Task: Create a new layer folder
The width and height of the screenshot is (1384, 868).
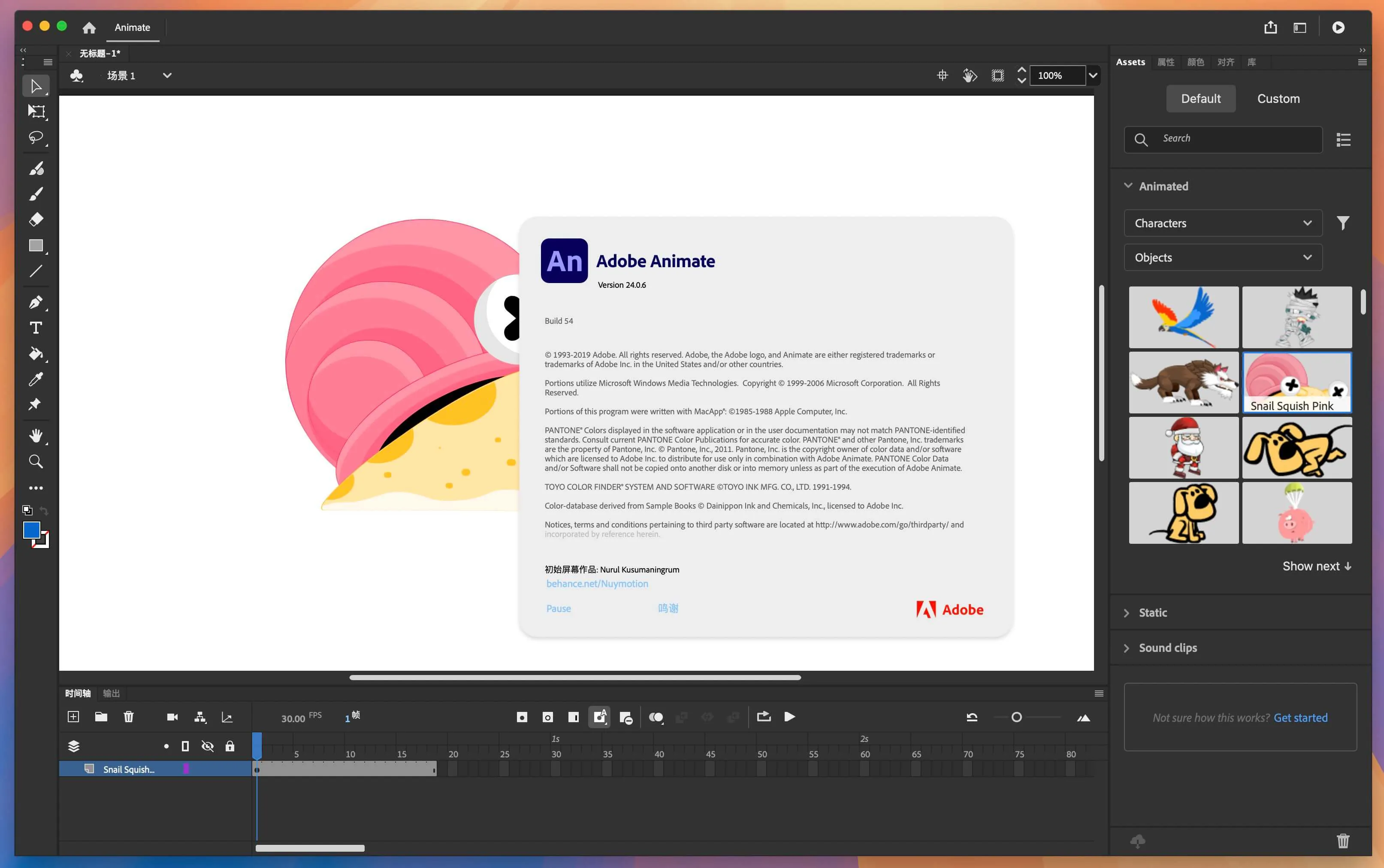Action: pos(101,717)
